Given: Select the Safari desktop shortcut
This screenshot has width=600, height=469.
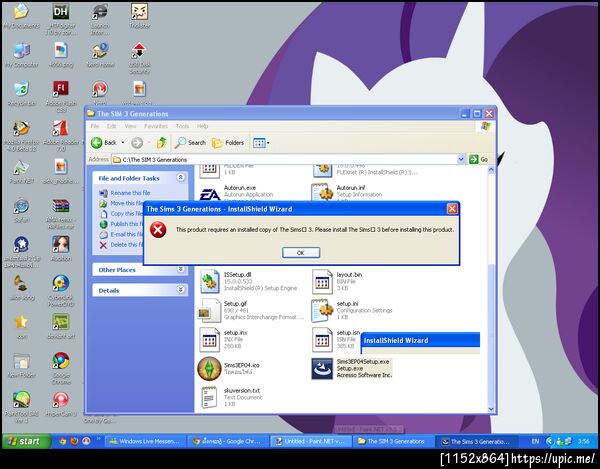Looking at the screenshot, I should coord(21,211).
